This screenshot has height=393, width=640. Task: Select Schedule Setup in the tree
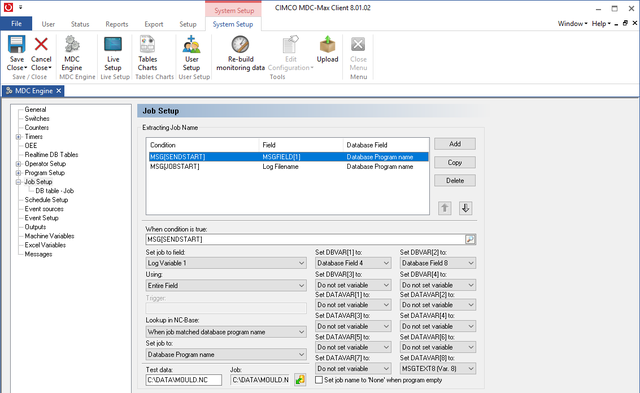(46, 200)
